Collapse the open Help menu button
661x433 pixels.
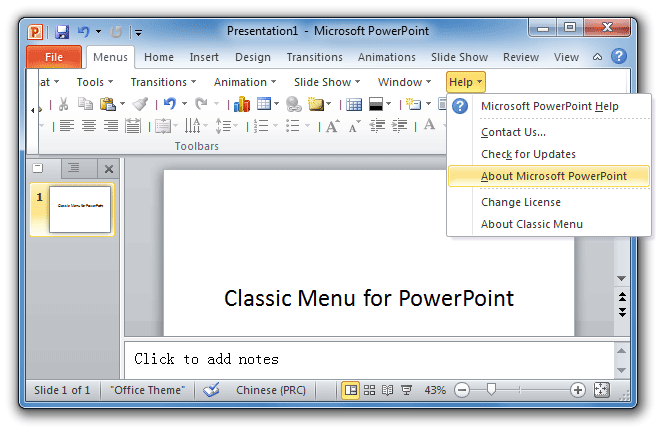465,82
